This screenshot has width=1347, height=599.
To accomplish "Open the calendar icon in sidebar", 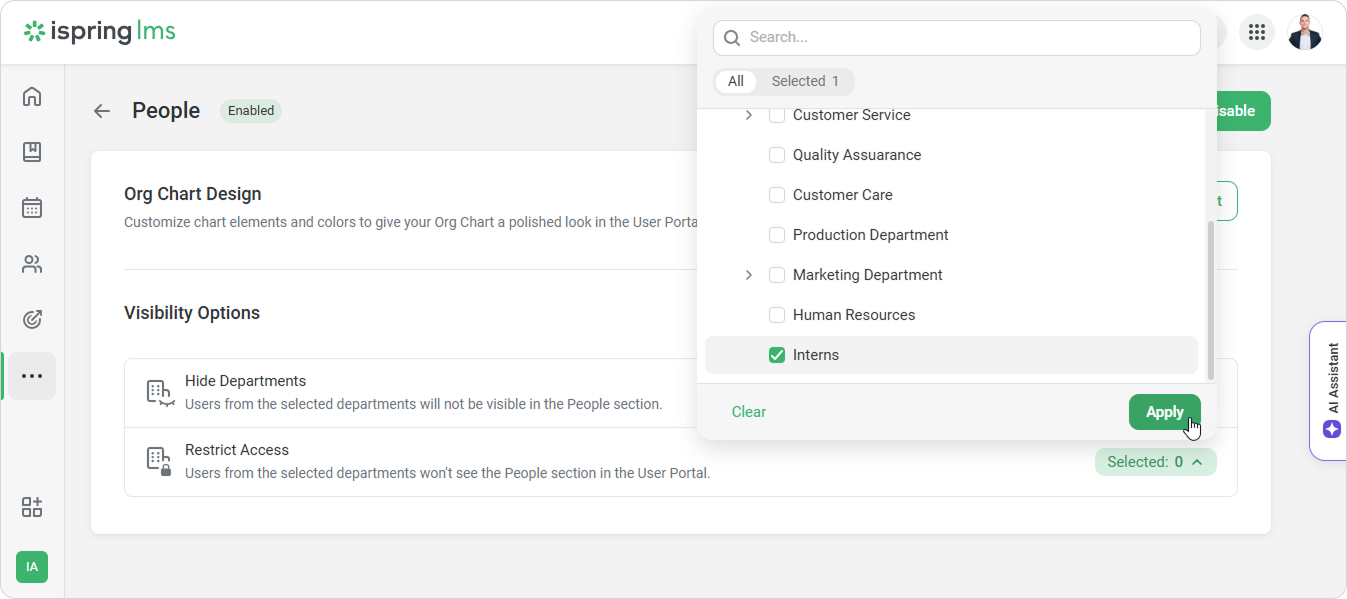I will point(32,208).
